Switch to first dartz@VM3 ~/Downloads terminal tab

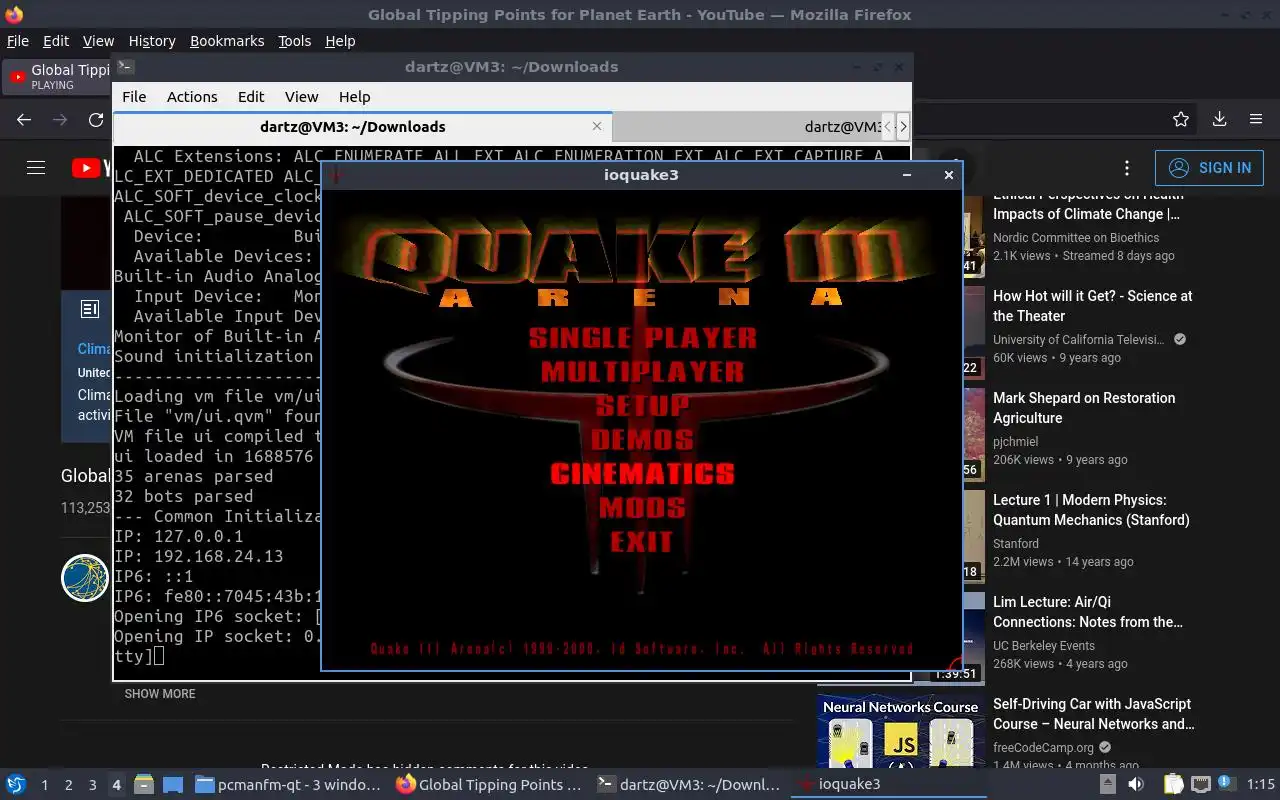coord(353,127)
